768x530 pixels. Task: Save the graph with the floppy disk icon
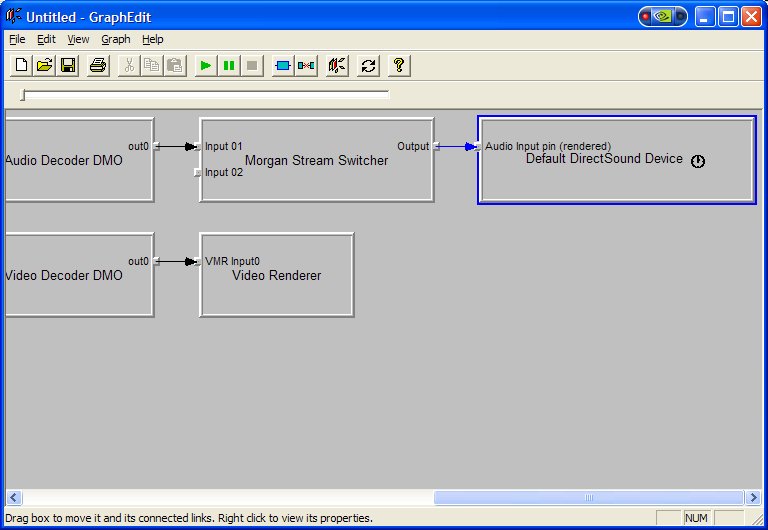68,65
